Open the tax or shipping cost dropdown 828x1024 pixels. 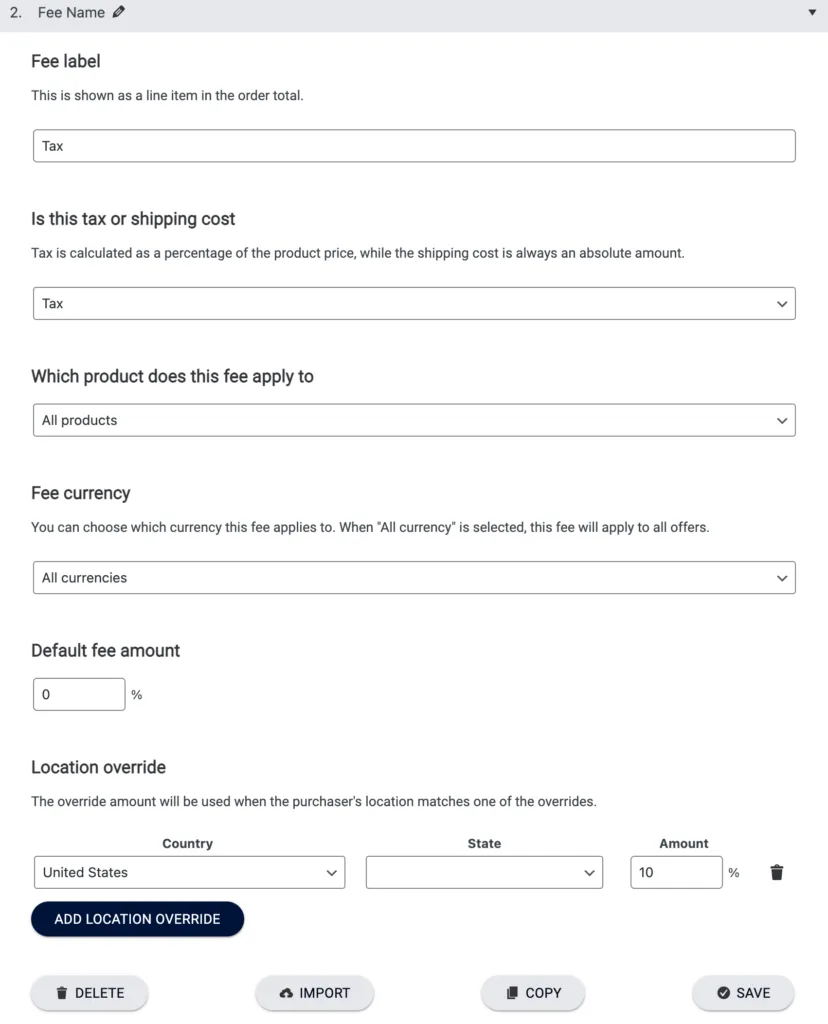[414, 303]
